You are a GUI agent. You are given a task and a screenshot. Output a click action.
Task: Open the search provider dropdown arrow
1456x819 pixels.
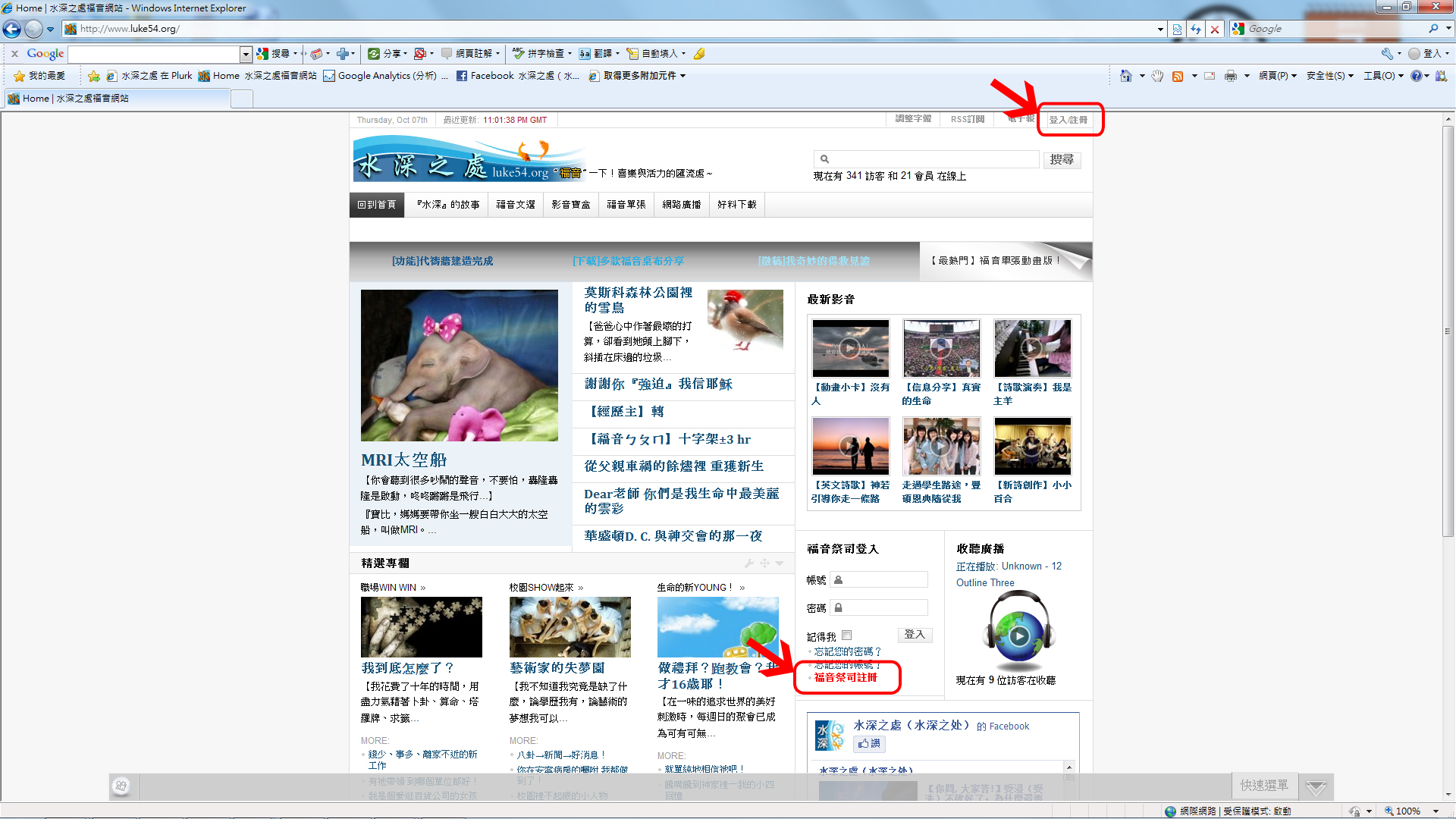(x=1448, y=29)
